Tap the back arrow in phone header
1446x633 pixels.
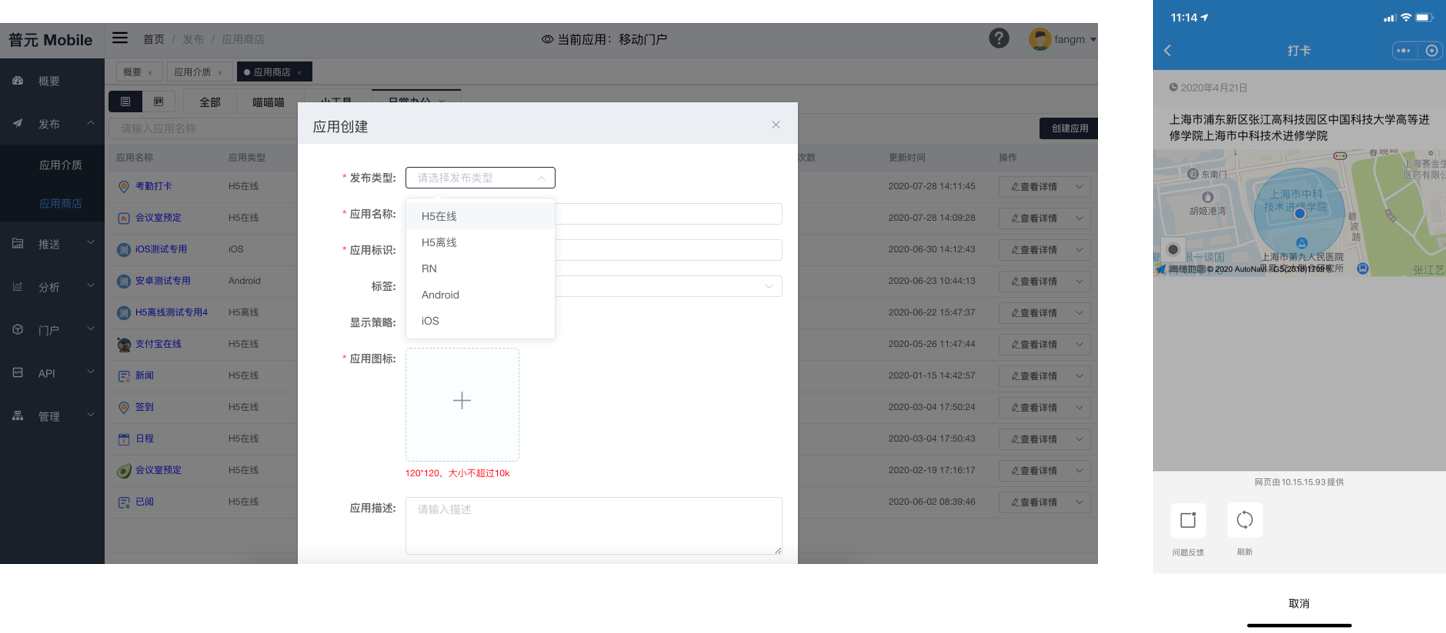pyautogui.click(x=1167, y=51)
